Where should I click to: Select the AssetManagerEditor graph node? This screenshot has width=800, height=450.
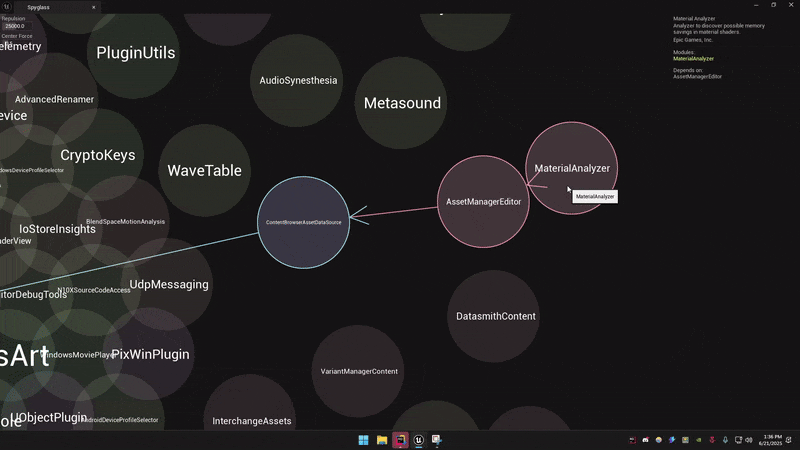483,202
